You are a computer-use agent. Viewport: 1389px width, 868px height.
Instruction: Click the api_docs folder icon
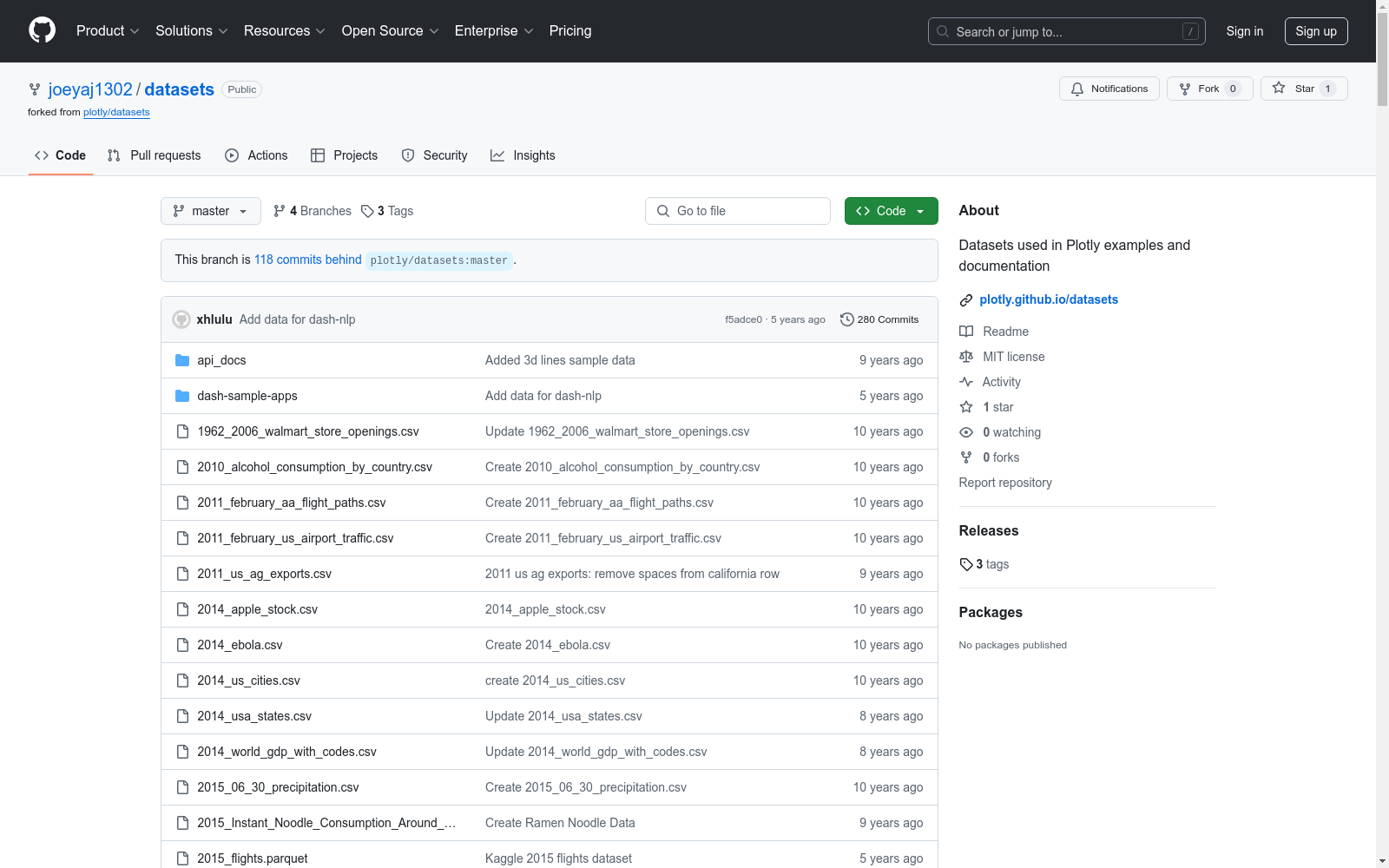182,360
